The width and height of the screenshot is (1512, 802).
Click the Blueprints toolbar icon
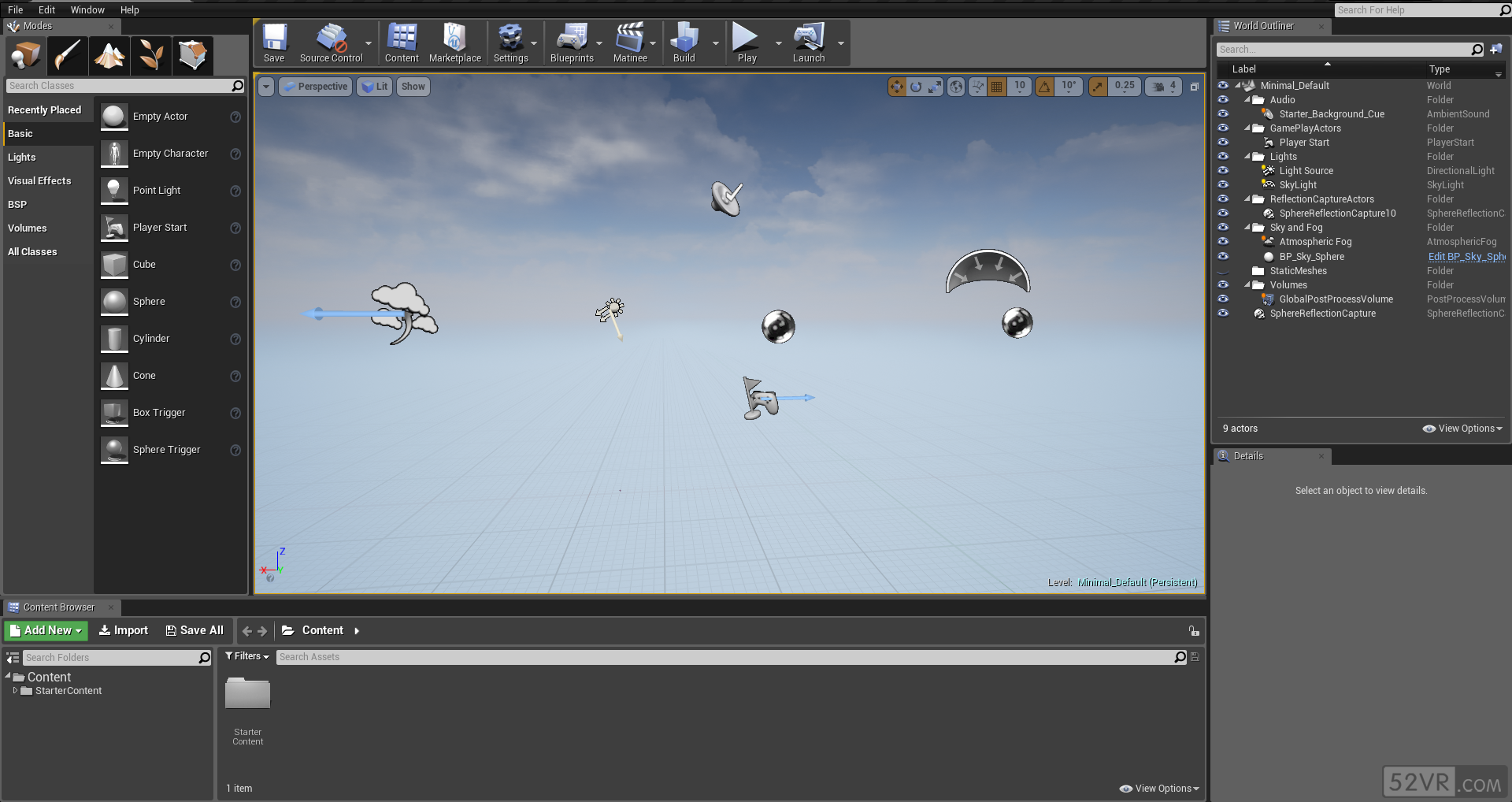point(572,43)
